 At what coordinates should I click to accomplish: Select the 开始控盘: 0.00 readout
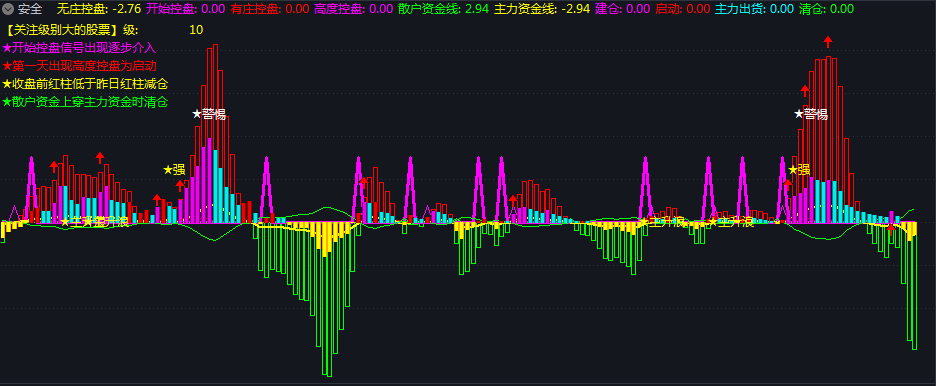coord(186,9)
